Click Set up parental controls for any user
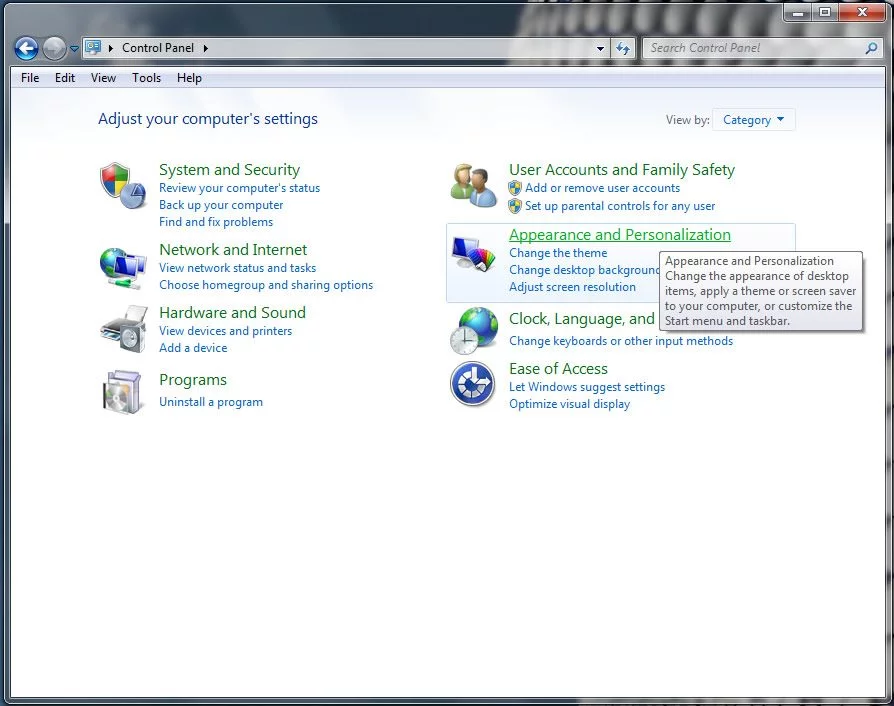The height and width of the screenshot is (706, 894). (x=620, y=206)
